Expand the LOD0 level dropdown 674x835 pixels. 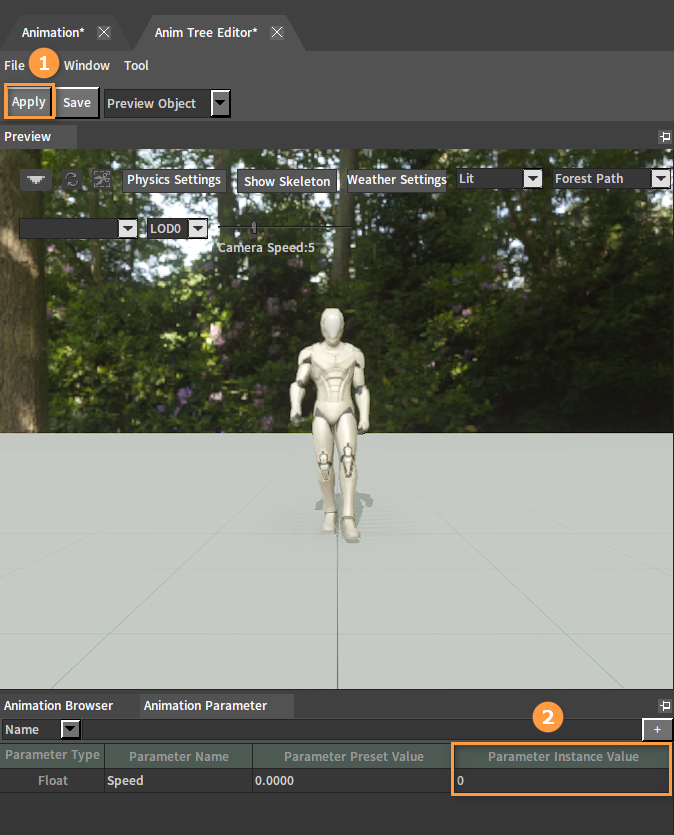pyautogui.click(x=198, y=228)
